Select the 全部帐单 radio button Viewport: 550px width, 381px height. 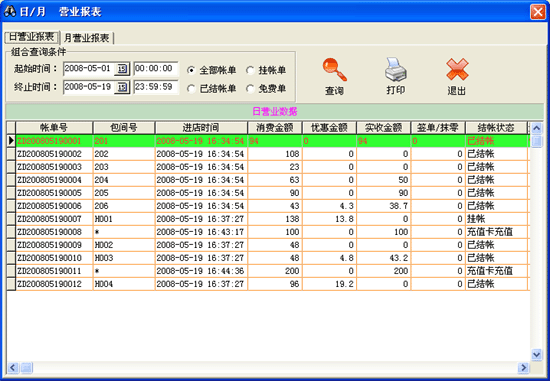point(191,70)
